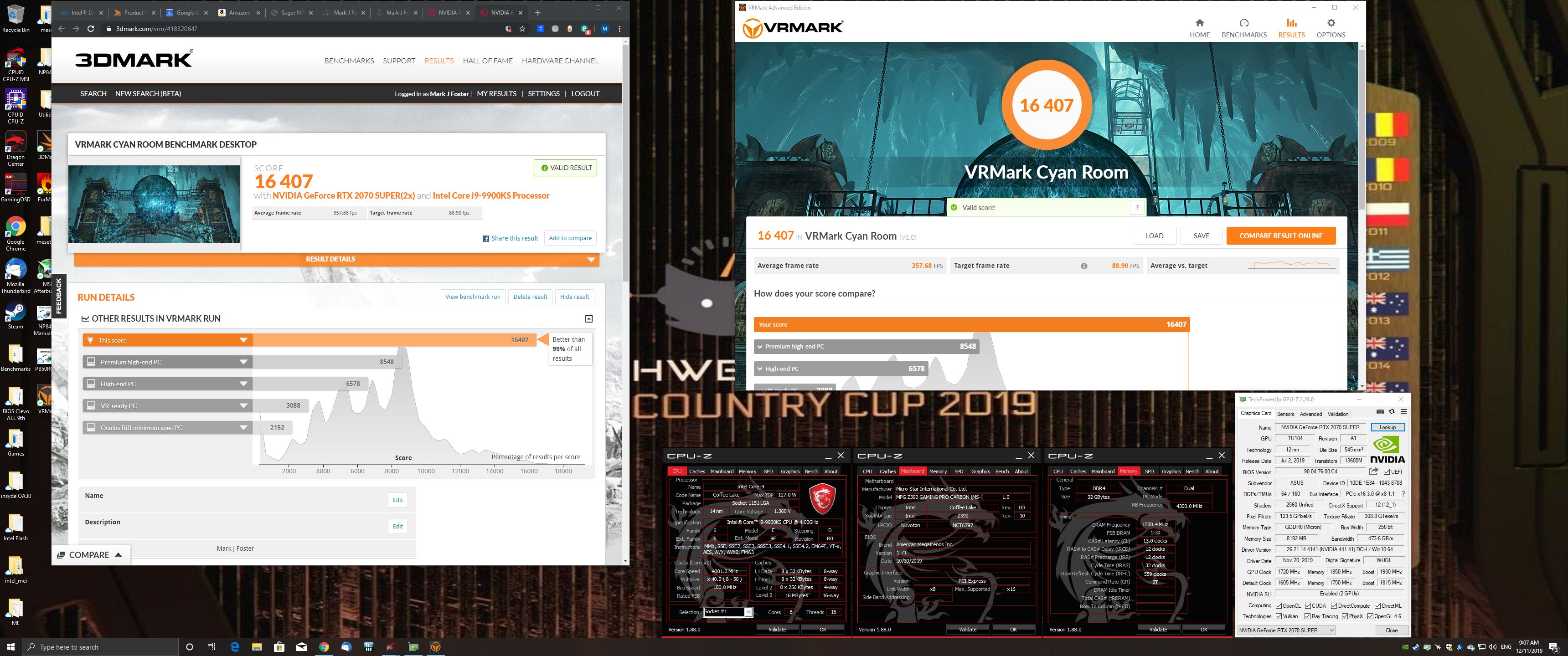Open File Explorer from the taskbar
1568x656 pixels.
pyautogui.click(x=257, y=646)
